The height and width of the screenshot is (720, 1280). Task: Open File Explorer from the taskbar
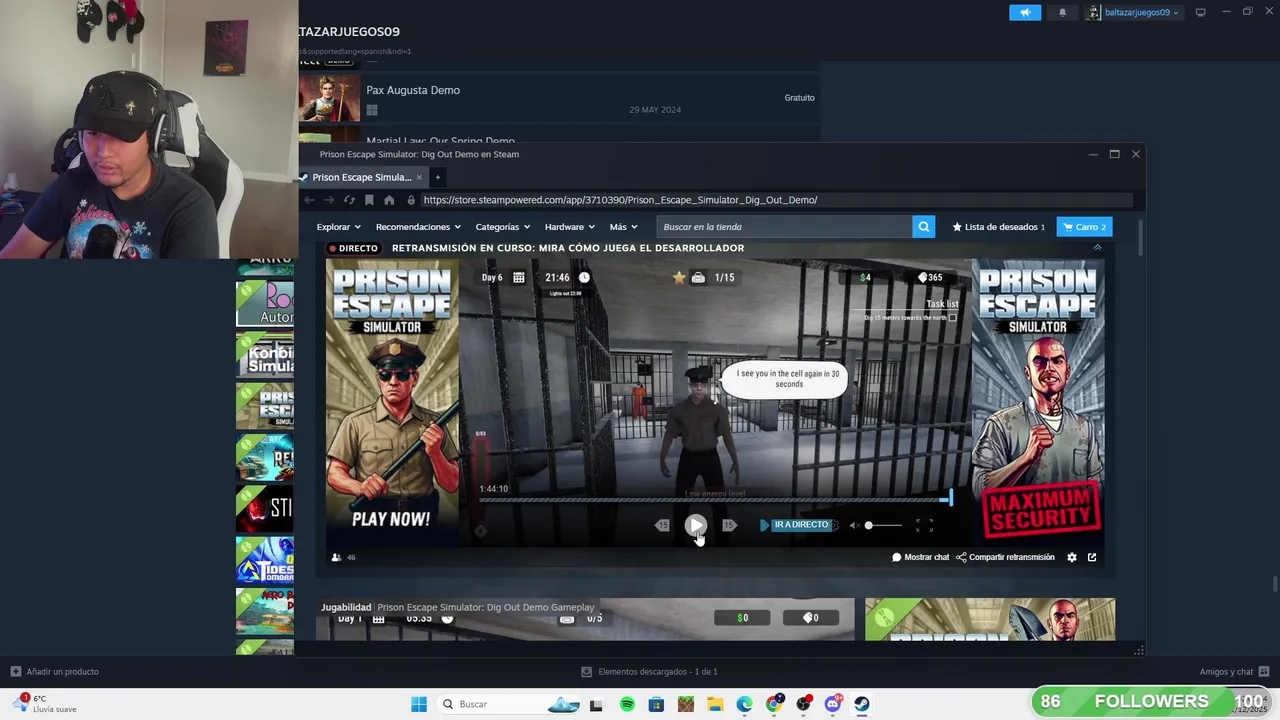coord(715,704)
